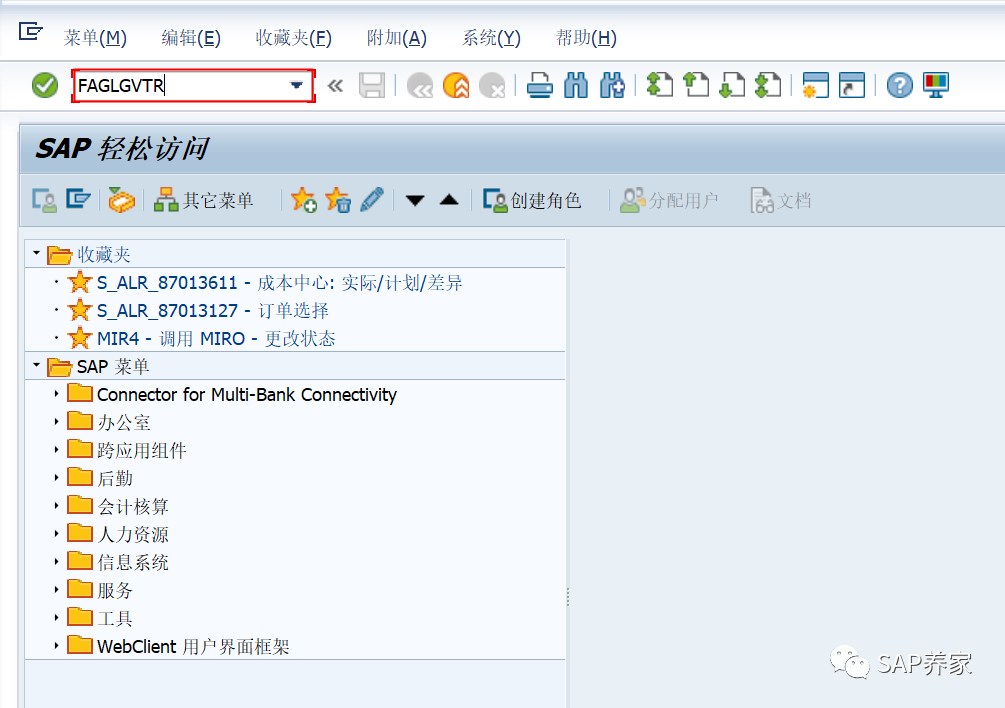Image resolution: width=1005 pixels, height=708 pixels.
Task: Open the command field history dropdown arrow
Action: (x=297, y=85)
